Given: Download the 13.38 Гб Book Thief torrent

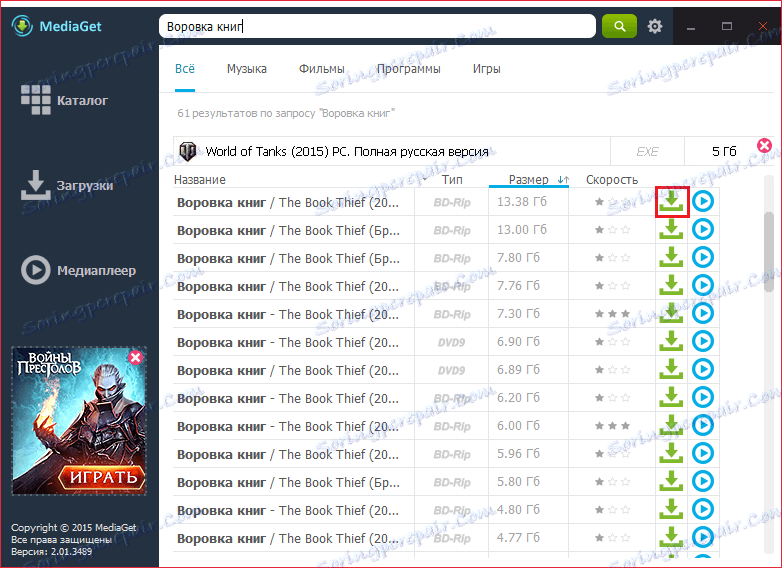Looking at the screenshot, I should pyautogui.click(x=671, y=201).
